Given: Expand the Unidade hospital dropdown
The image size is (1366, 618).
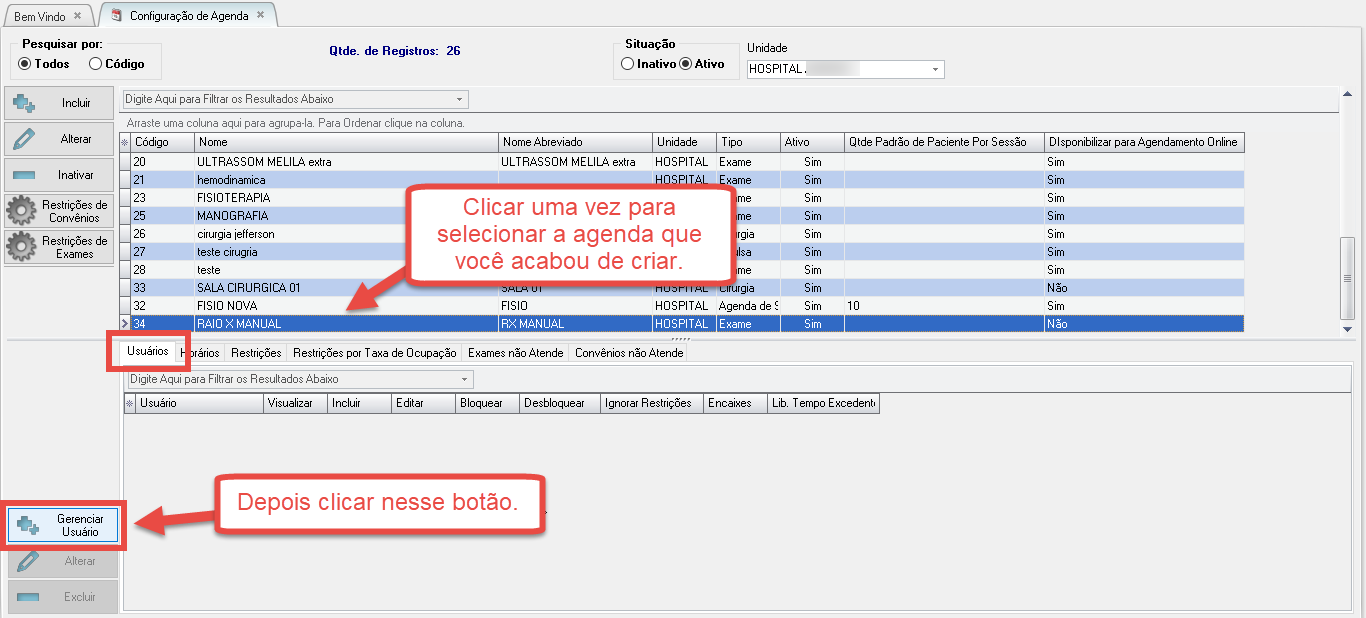Looking at the screenshot, I should [936, 70].
